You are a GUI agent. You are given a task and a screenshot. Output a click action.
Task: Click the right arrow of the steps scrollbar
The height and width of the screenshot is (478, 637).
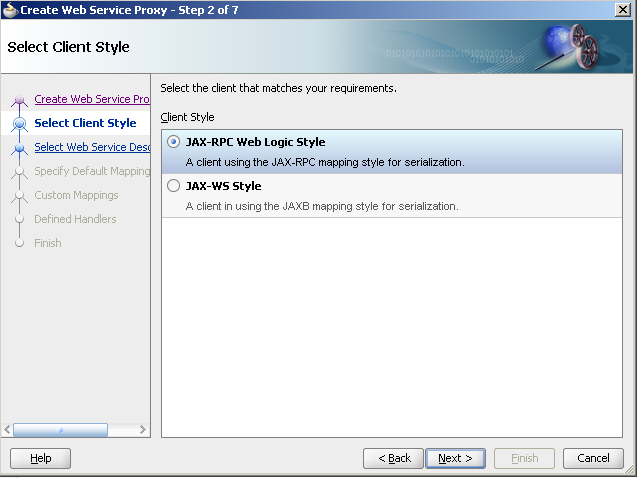click(x=143, y=430)
